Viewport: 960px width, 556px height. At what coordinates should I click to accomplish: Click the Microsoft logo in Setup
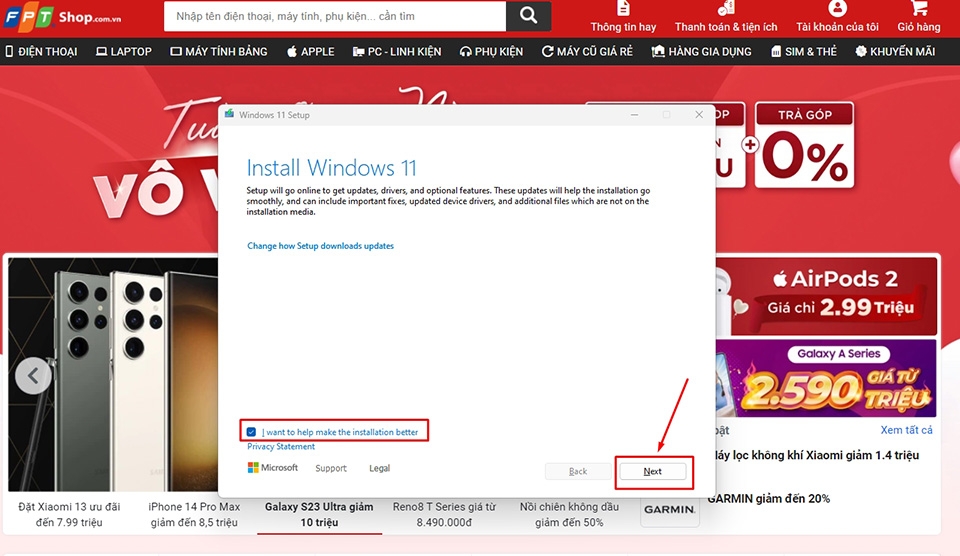click(272, 467)
